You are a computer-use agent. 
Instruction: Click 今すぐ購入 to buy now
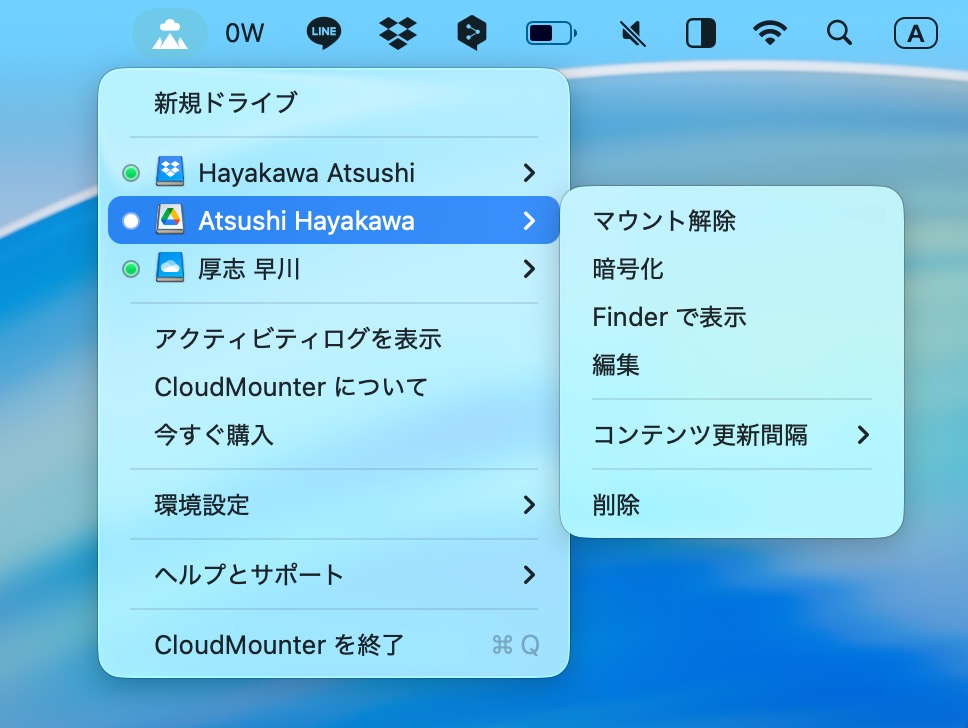(x=214, y=435)
